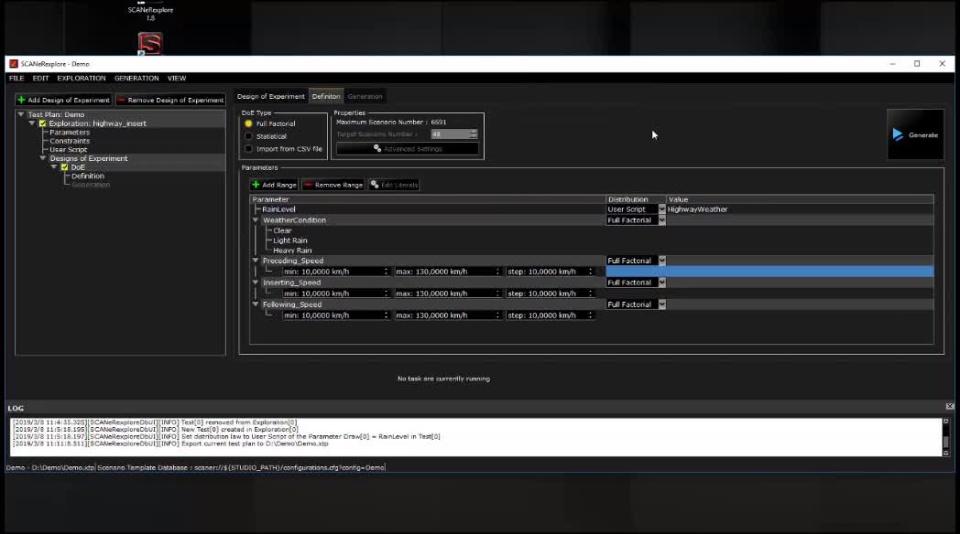
Task: Toggle the Exploration: highway_insert checkbox
Action: tap(43, 124)
